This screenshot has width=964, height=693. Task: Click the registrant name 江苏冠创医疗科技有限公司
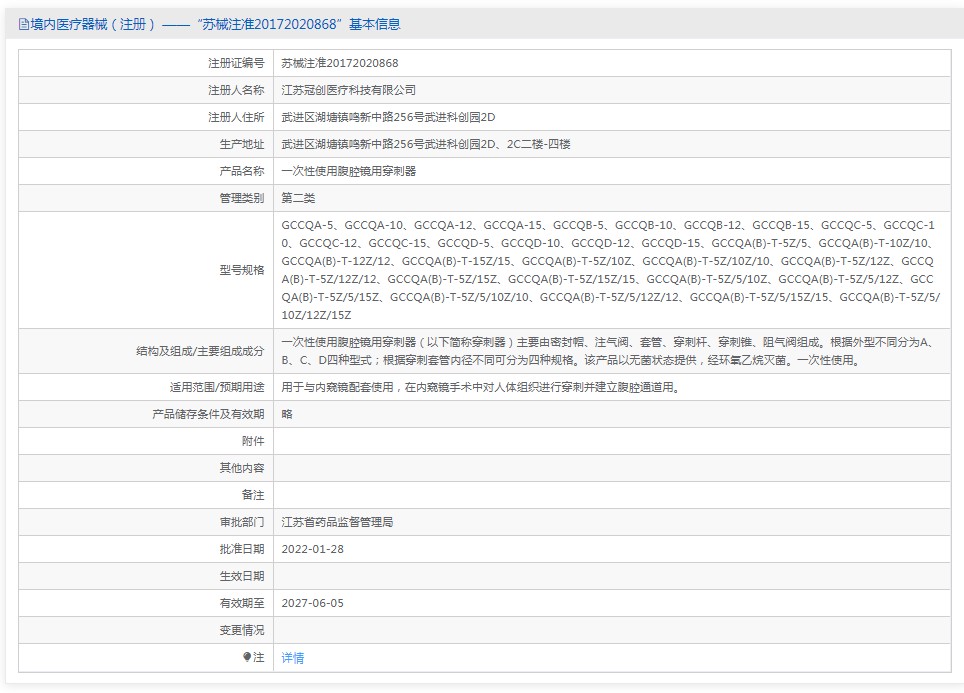point(348,90)
